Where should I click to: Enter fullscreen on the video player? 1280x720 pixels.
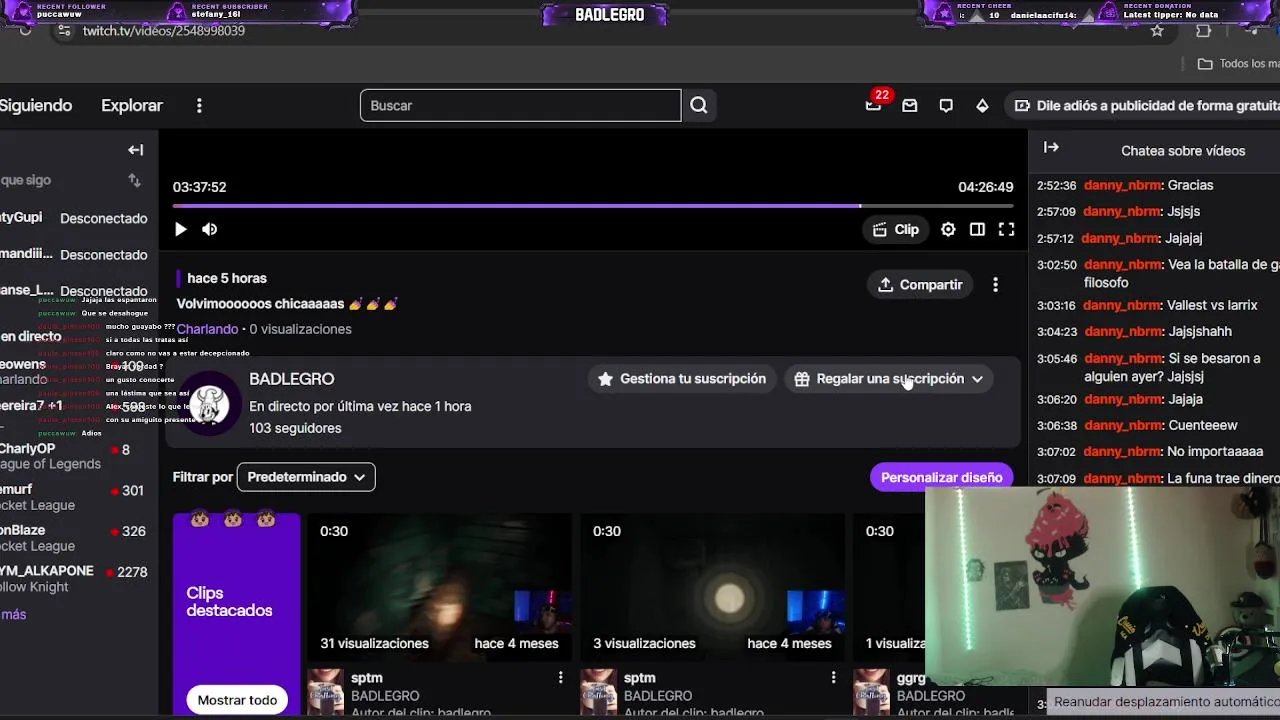1006,229
